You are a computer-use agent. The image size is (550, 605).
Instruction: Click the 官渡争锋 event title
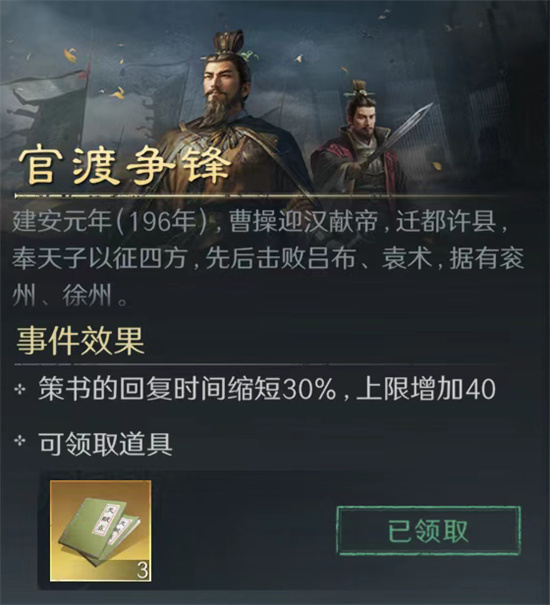[x=124, y=167]
